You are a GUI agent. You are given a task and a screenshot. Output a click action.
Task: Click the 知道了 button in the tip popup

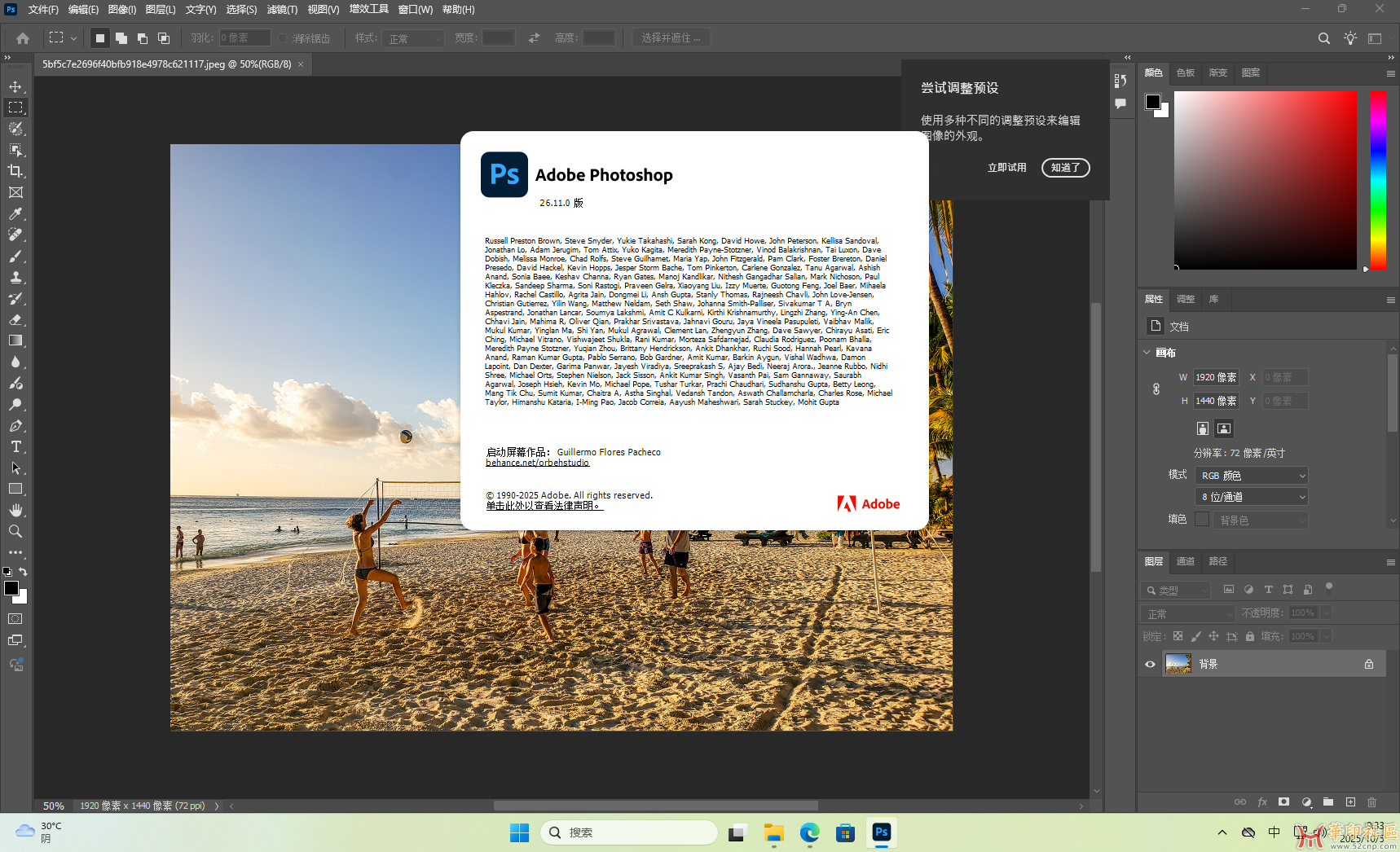(x=1064, y=168)
